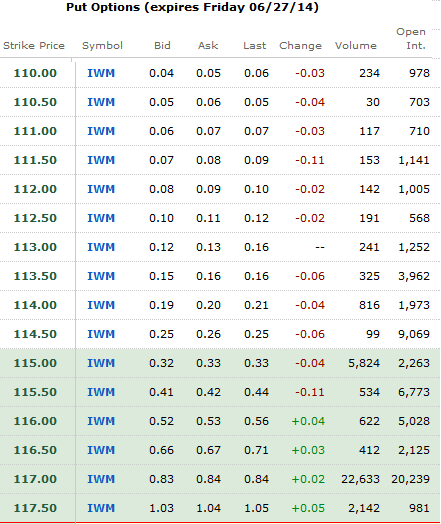Image resolution: width=441 pixels, height=524 pixels.
Task: Click the Strike Price column header
Action: tap(34, 45)
